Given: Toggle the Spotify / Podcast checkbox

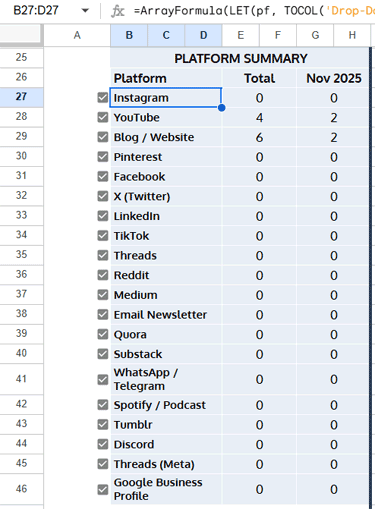Looking at the screenshot, I should pyautogui.click(x=103, y=405).
